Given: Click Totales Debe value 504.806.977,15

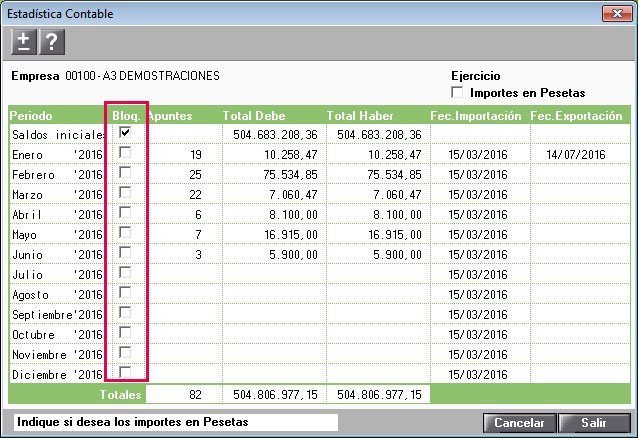Looking at the screenshot, I should (x=275, y=394).
